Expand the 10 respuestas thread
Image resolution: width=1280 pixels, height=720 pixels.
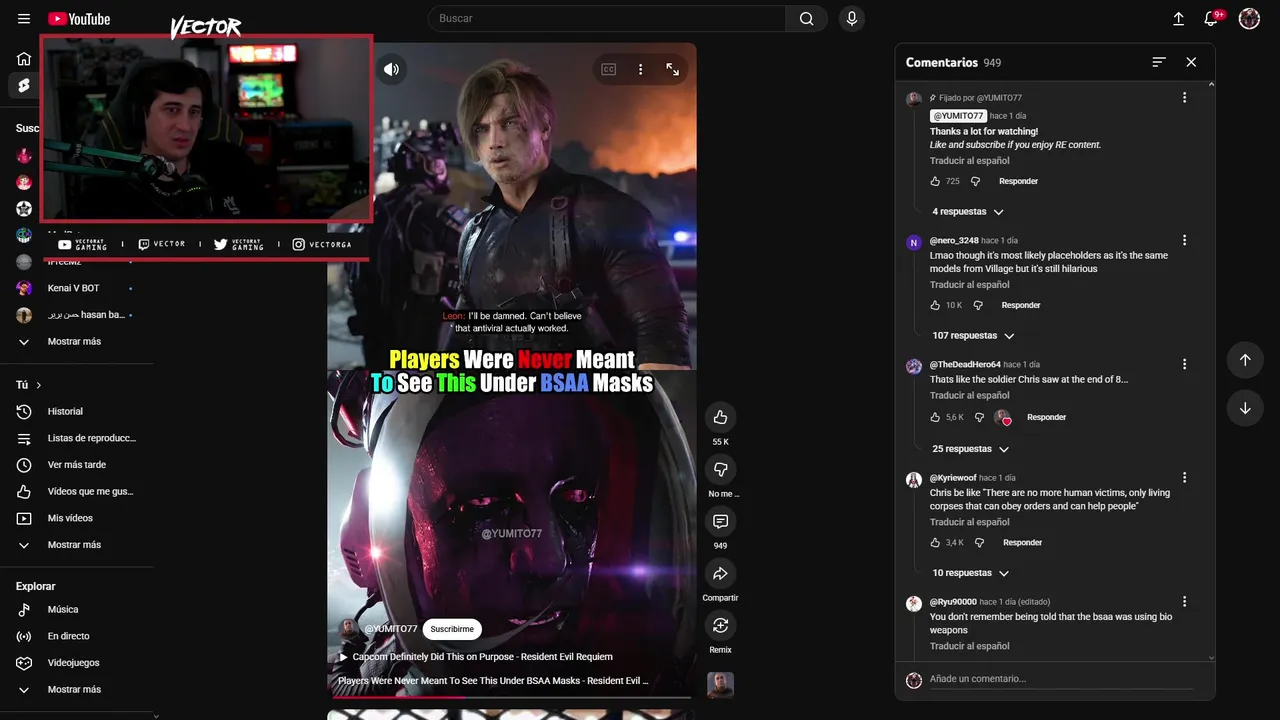coord(970,573)
